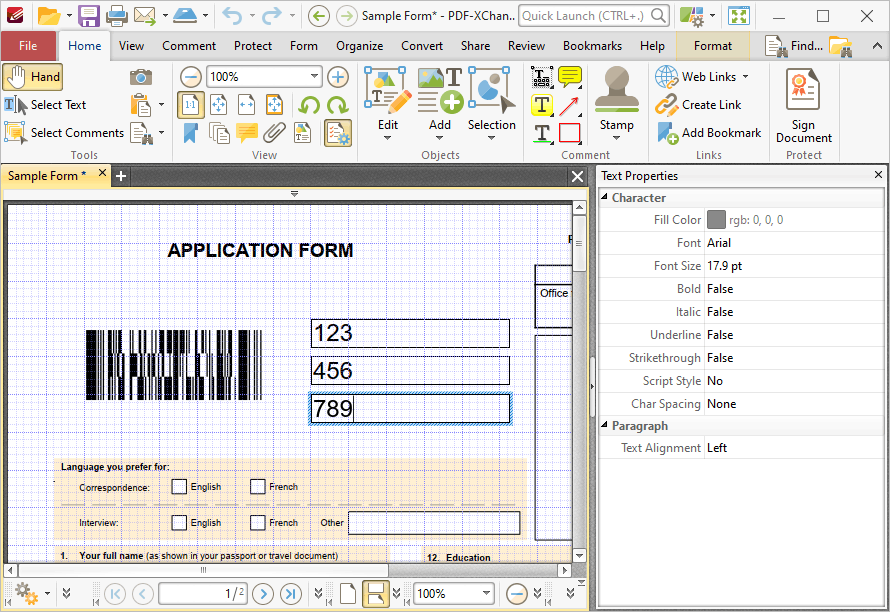Click the horizontal scrollbar thumb of document
The width and height of the screenshot is (890, 612).
(x=203, y=569)
